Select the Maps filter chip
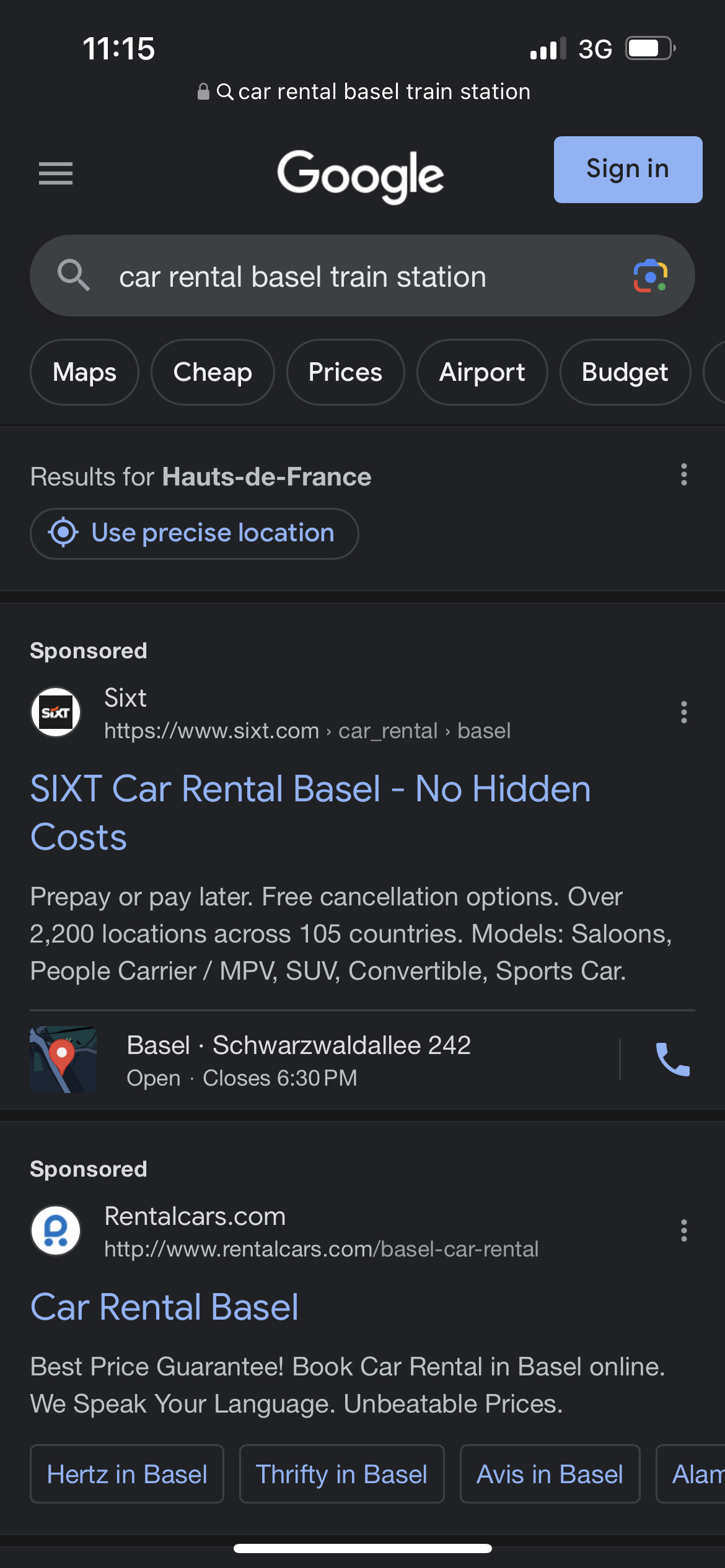The image size is (725, 1568). pyautogui.click(x=84, y=372)
